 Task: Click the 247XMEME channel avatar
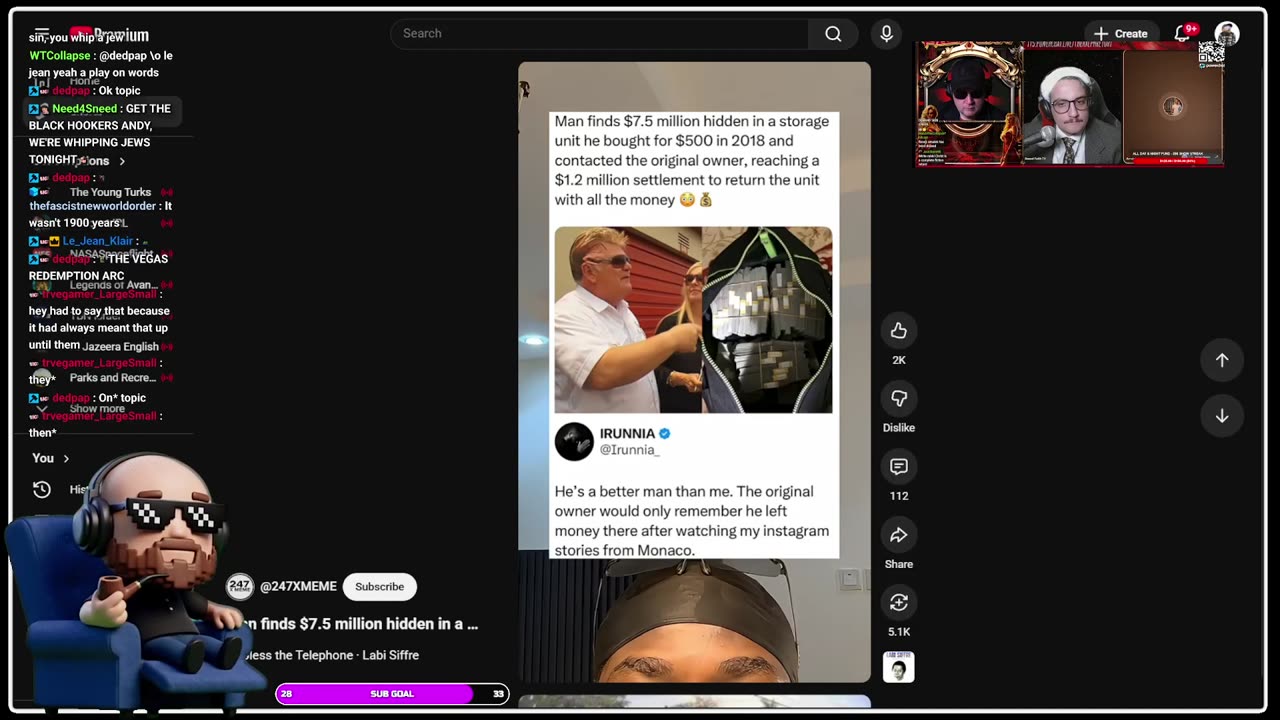(240, 587)
